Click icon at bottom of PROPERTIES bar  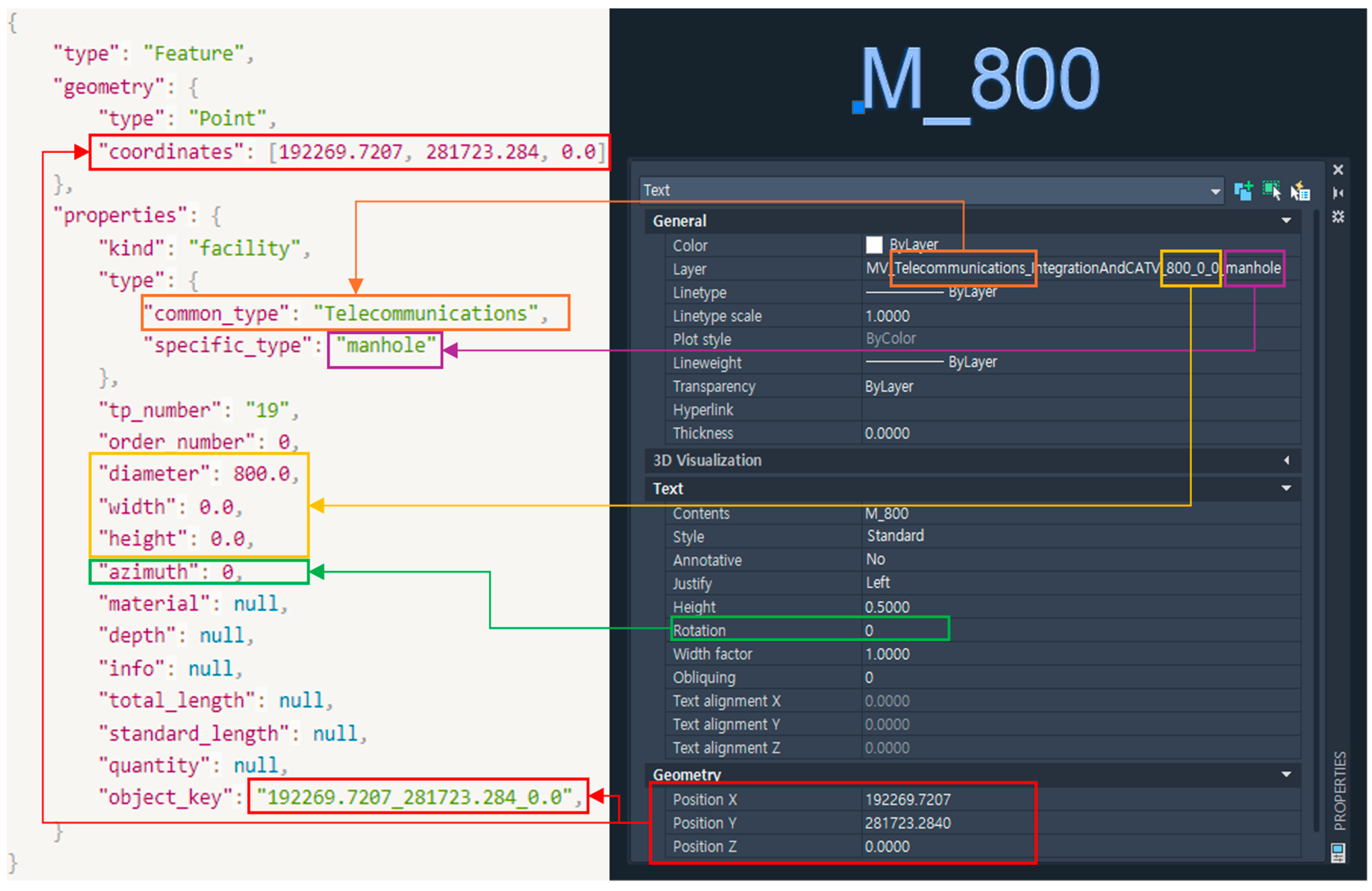pos(1338,852)
